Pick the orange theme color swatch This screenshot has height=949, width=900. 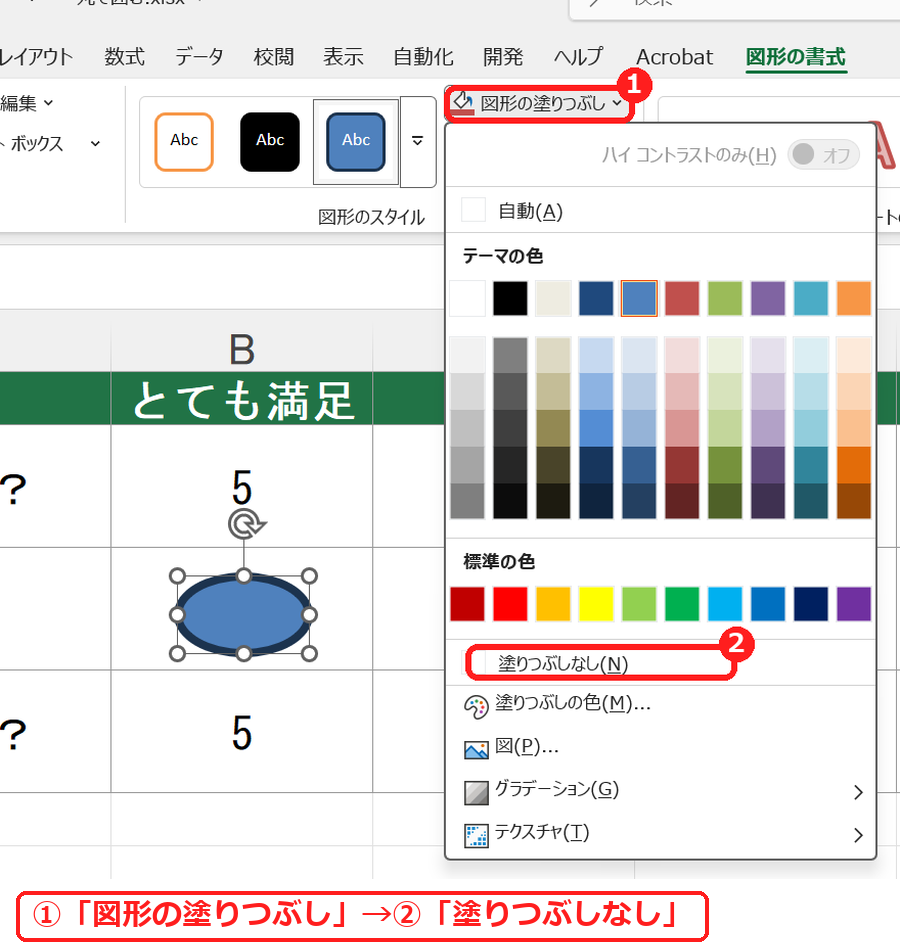(x=854, y=298)
